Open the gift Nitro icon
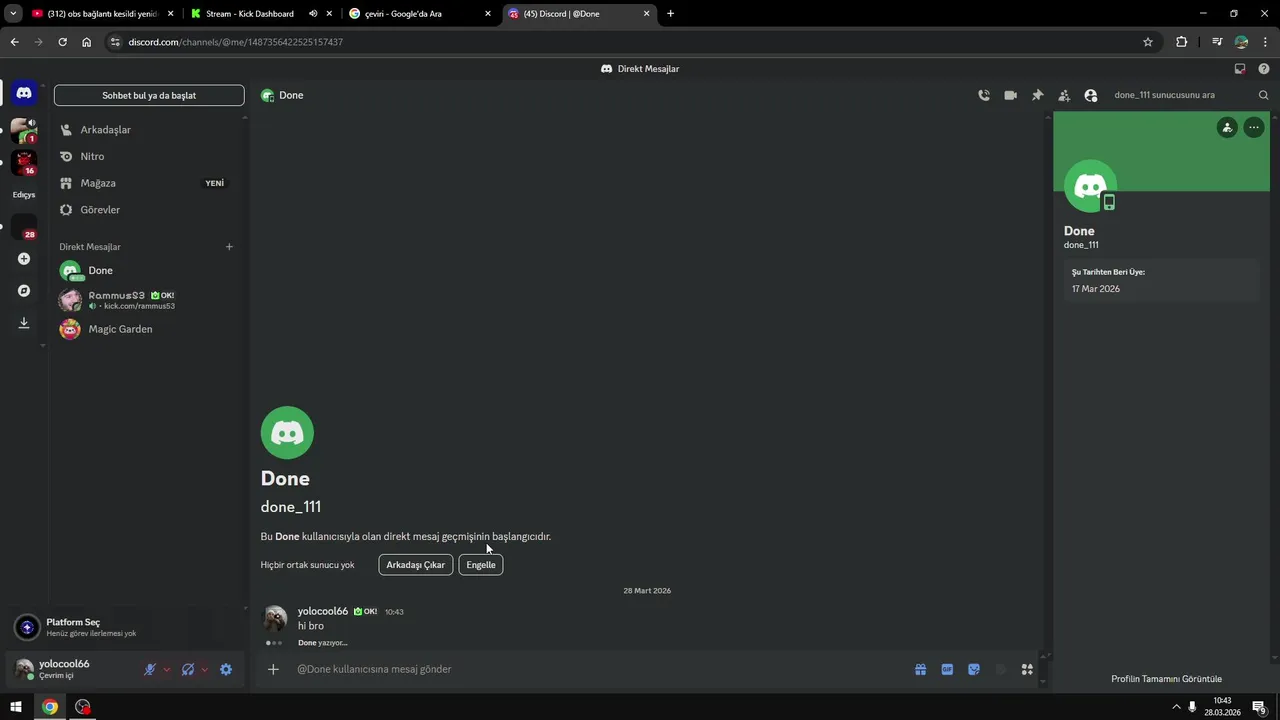The width and height of the screenshot is (1280, 720). (920, 670)
